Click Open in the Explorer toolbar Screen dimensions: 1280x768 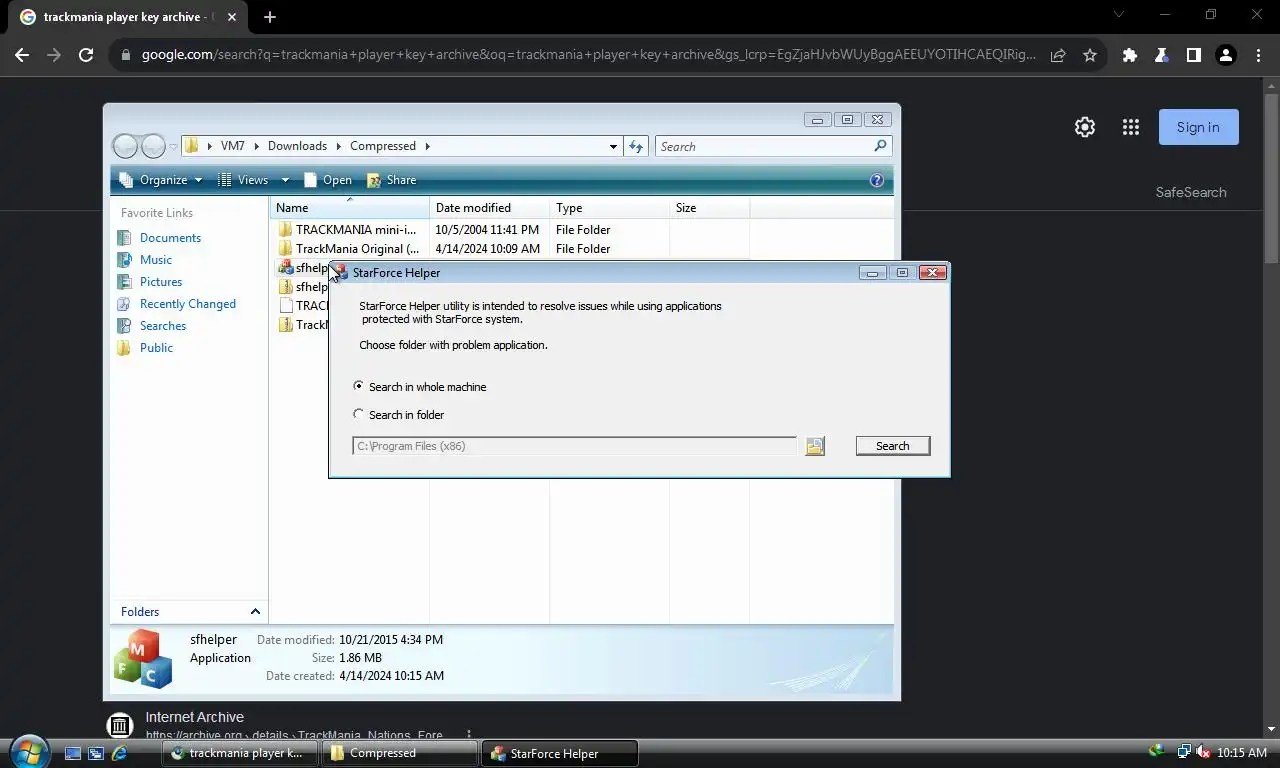(x=328, y=180)
